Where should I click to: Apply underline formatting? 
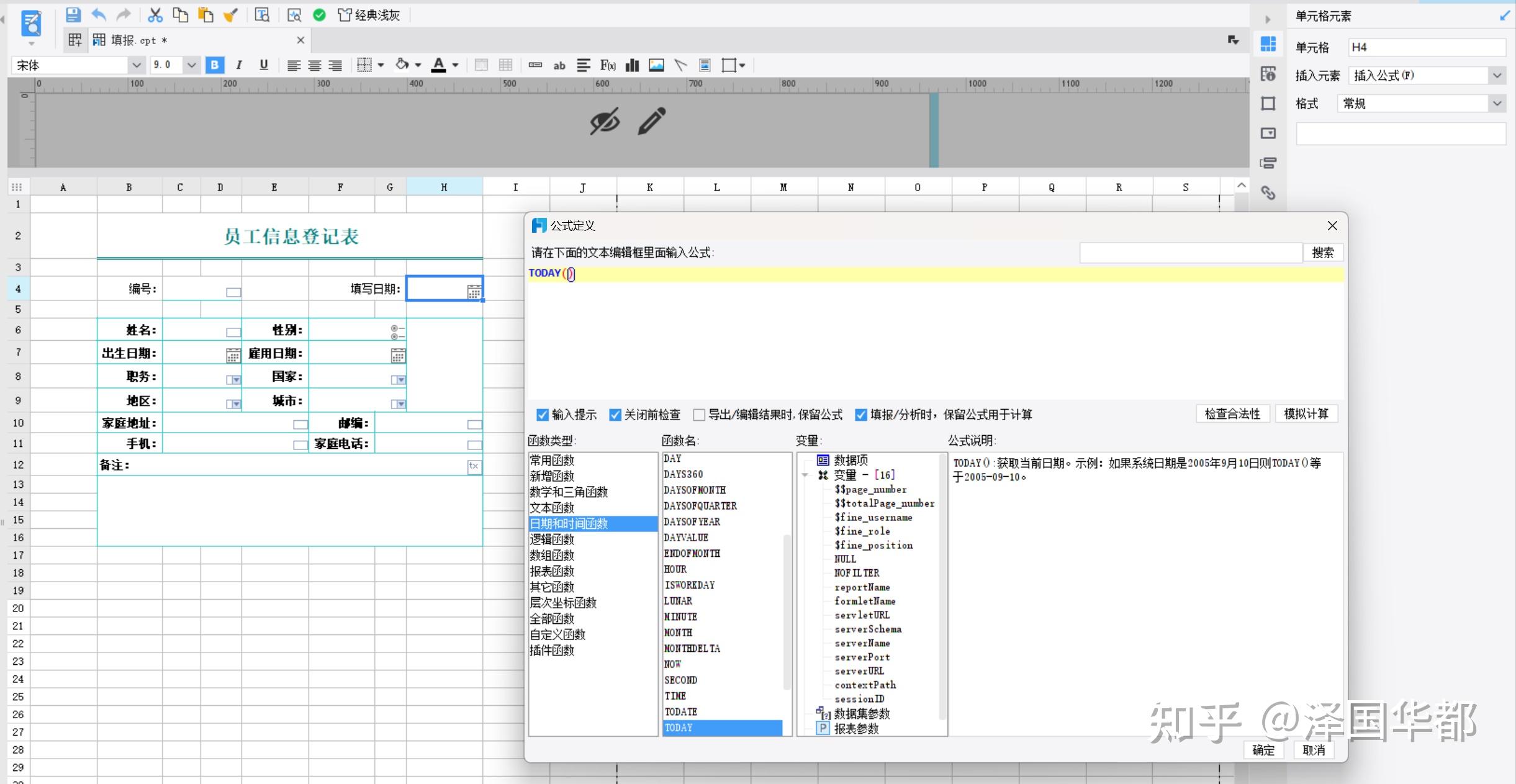pos(264,65)
